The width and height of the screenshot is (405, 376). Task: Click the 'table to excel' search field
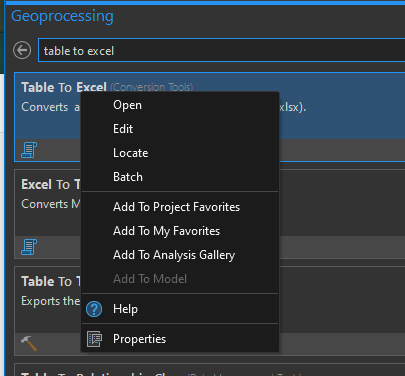click(221, 50)
